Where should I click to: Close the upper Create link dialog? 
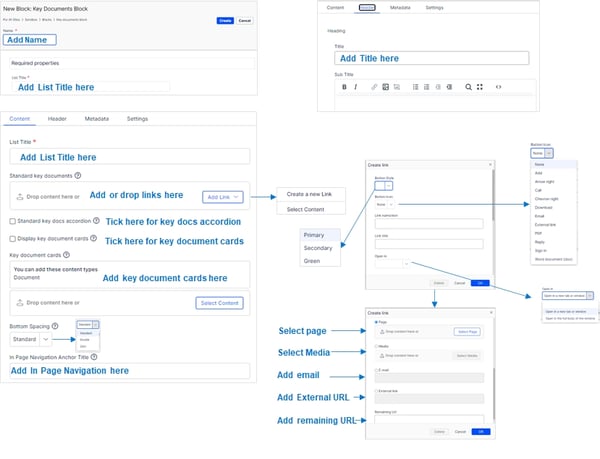tap(490, 164)
